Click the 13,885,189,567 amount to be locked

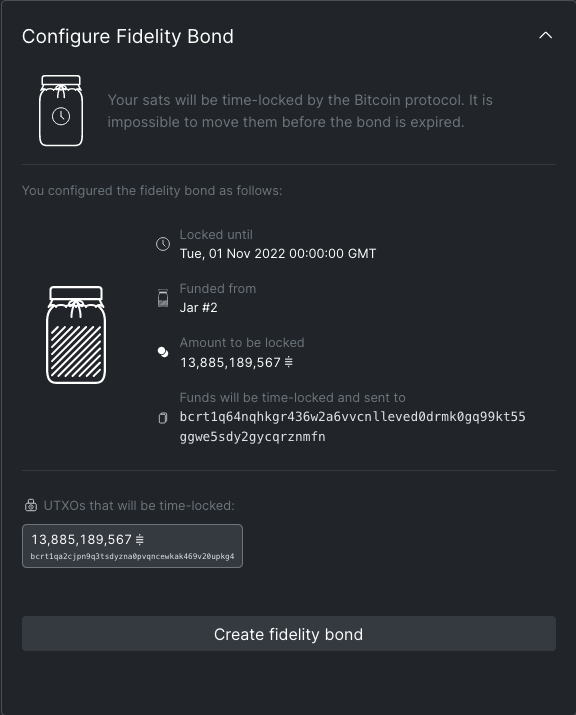pyautogui.click(x=230, y=363)
